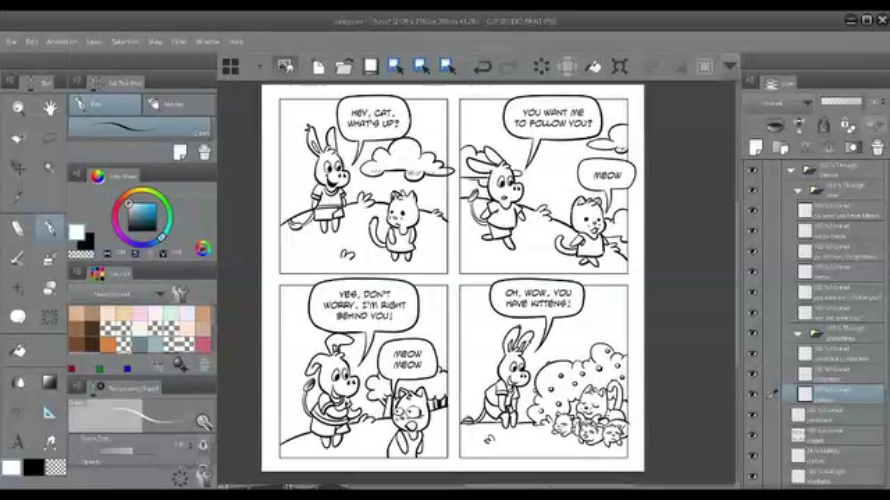Image resolution: width=890 pixels, height=500 pixels.
Task: Select the Text tool
Action: pos(18,442)
